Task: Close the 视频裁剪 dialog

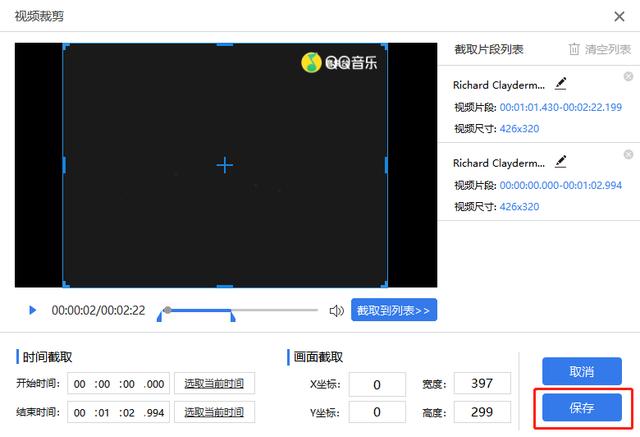Action: point(619,16)
